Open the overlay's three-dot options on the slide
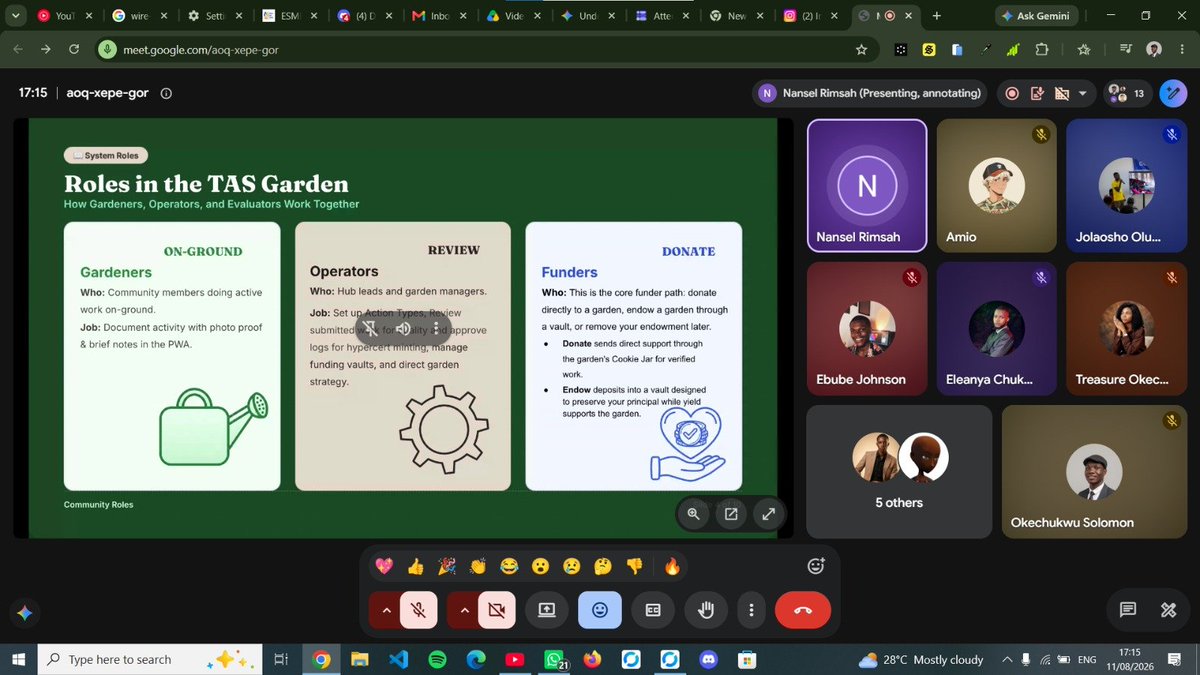1200x675 pixels. pyautogui.click(x=436, y=328)
